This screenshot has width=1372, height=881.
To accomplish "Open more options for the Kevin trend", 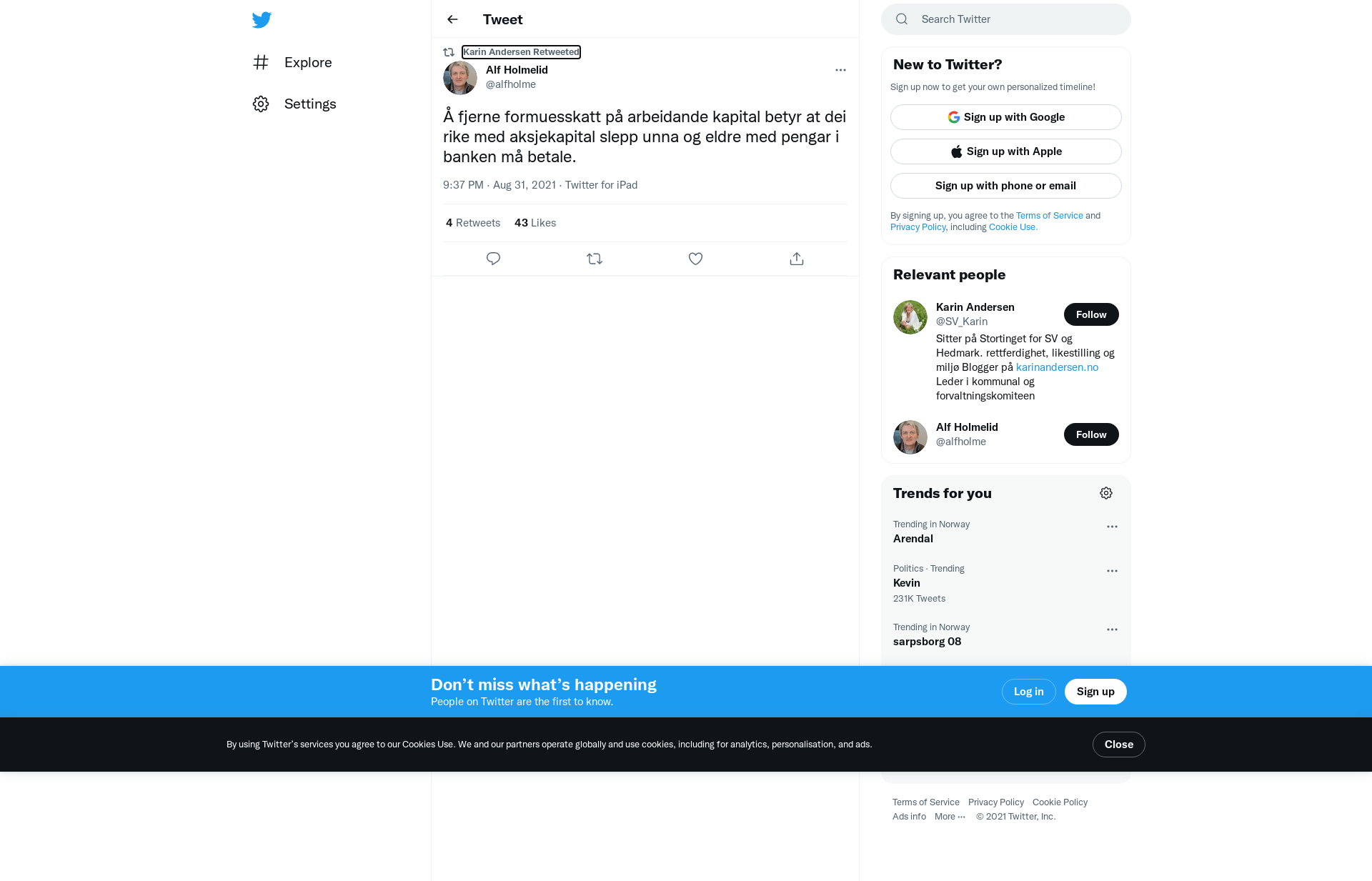I will tap(1112, 571).
